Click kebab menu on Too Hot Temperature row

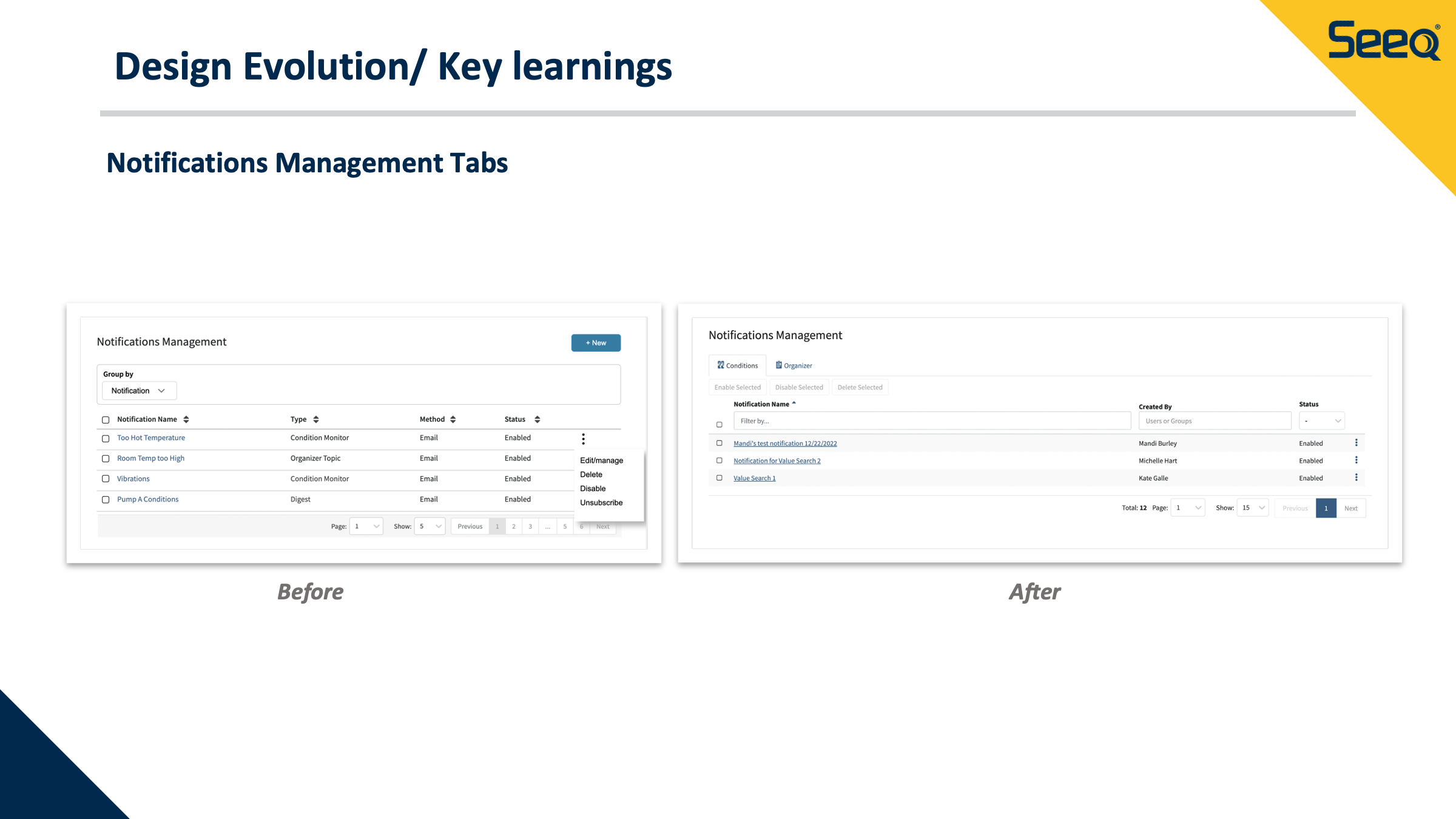pyautogui.click(x=583, y=439)
